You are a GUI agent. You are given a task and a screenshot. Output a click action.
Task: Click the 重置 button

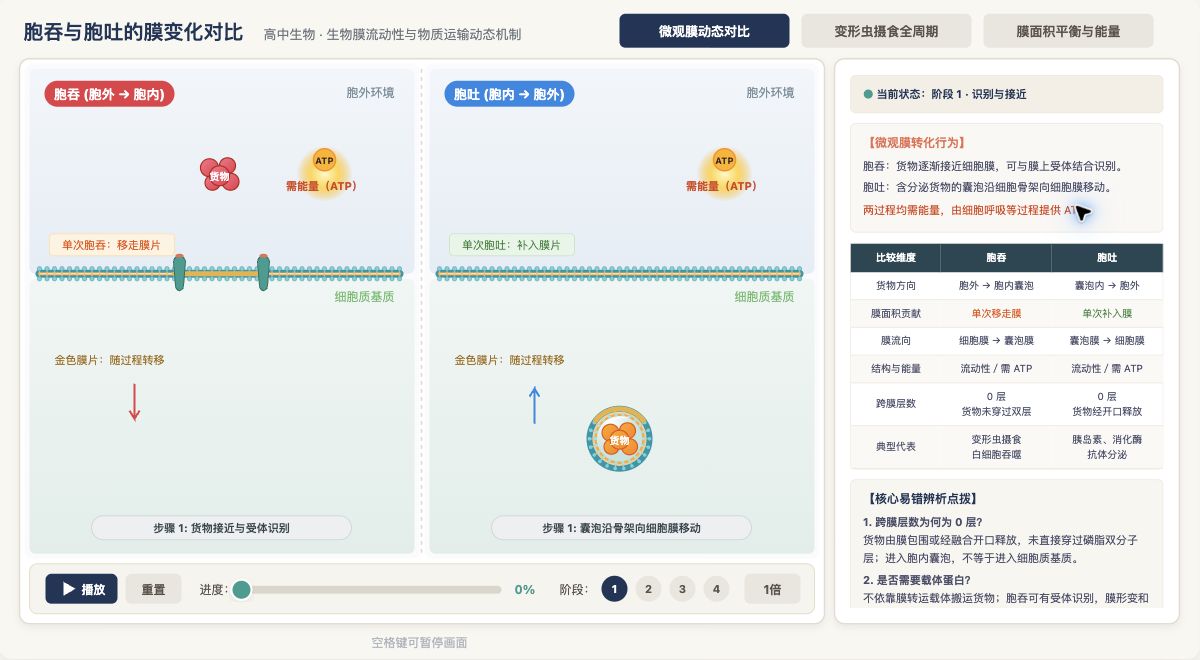153,589
